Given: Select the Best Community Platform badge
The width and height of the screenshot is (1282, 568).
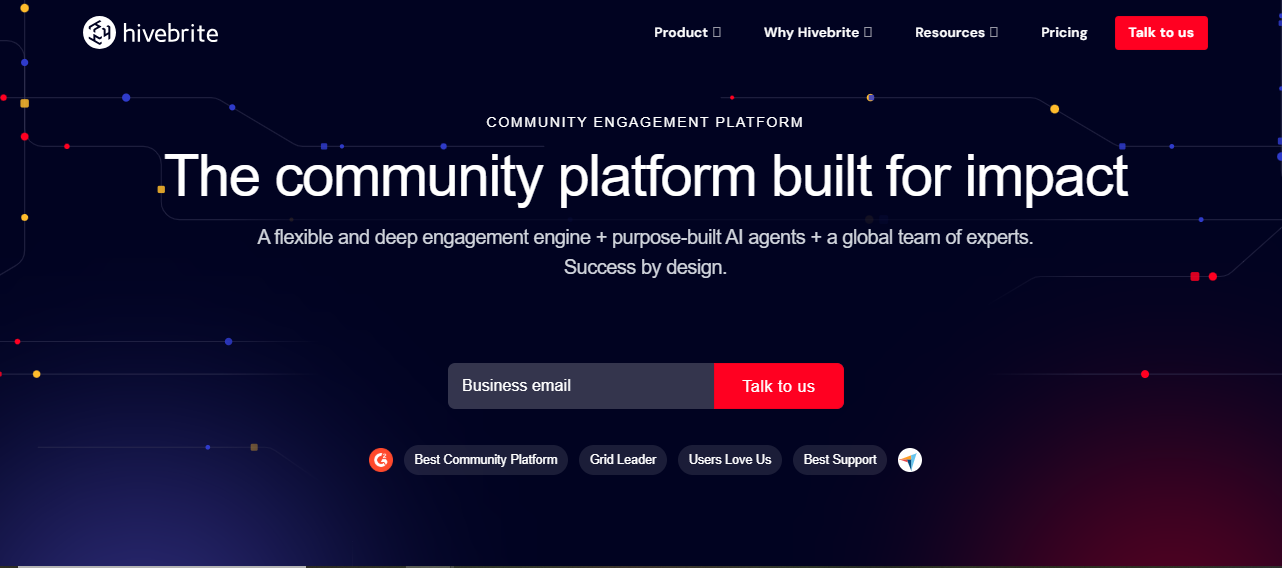Looking at the screenshot, I should (486, 460).
